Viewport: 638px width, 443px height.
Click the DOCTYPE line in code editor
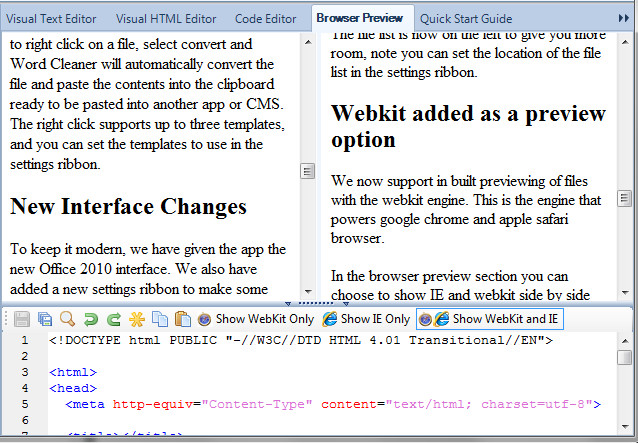click(x=300, y=340)
